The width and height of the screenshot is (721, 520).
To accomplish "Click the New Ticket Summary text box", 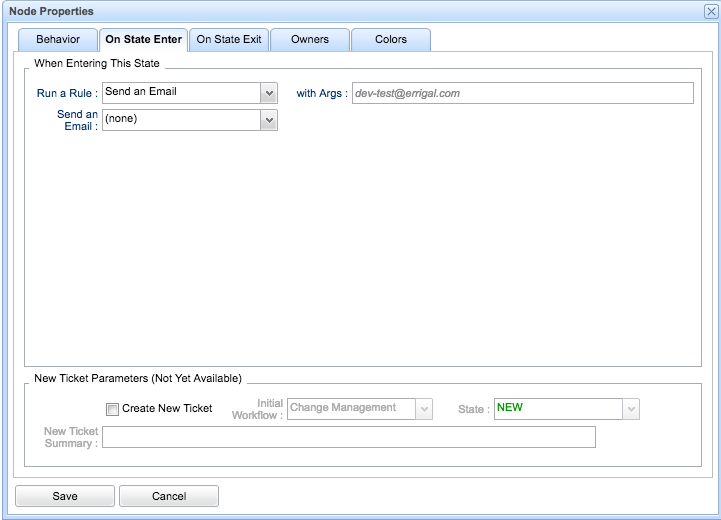I will [x=348, y=437].
